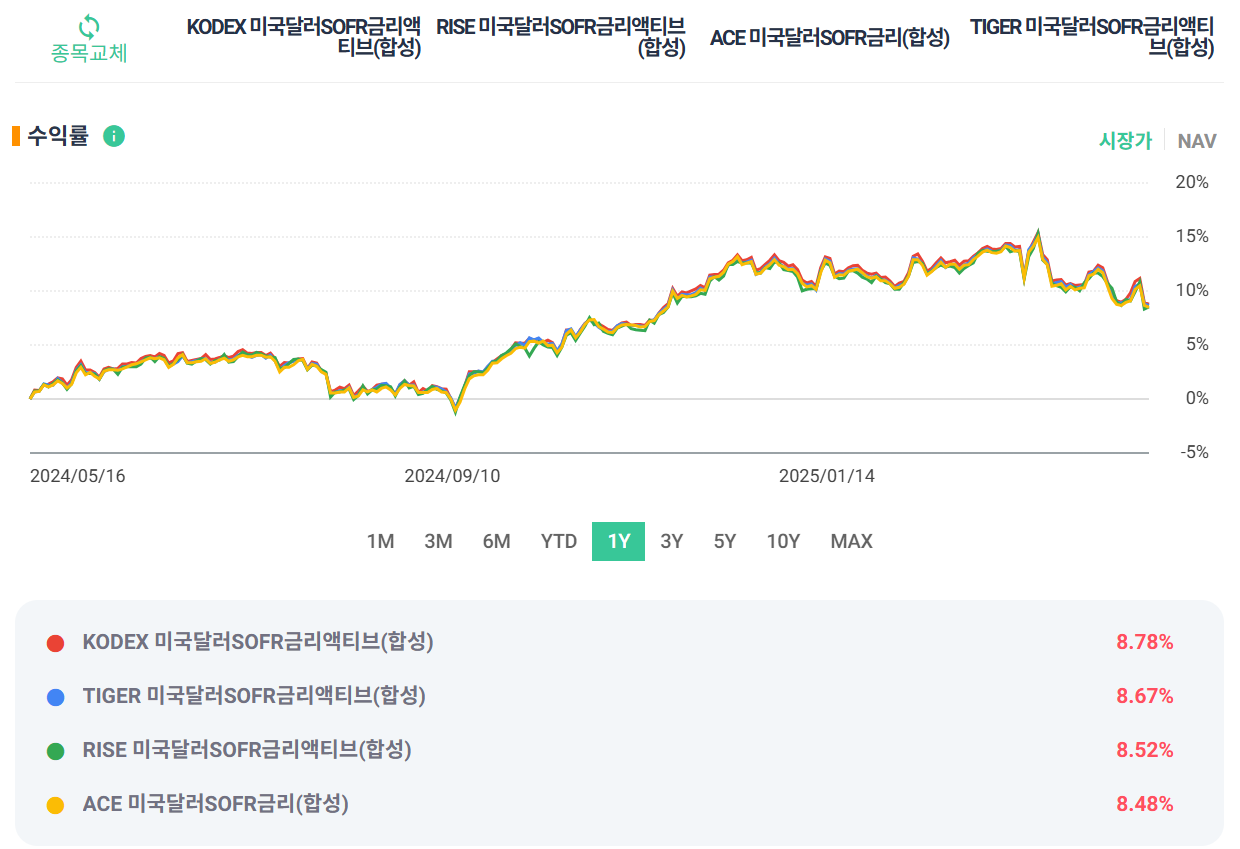
Task: Click the red KODEX legend dot
Action: pyautogui.click(x=57, y=641)
